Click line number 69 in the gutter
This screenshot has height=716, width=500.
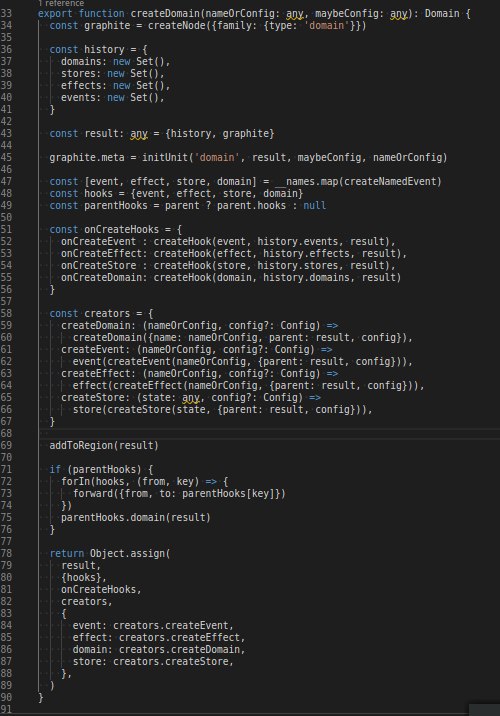[x=6, y=446]
